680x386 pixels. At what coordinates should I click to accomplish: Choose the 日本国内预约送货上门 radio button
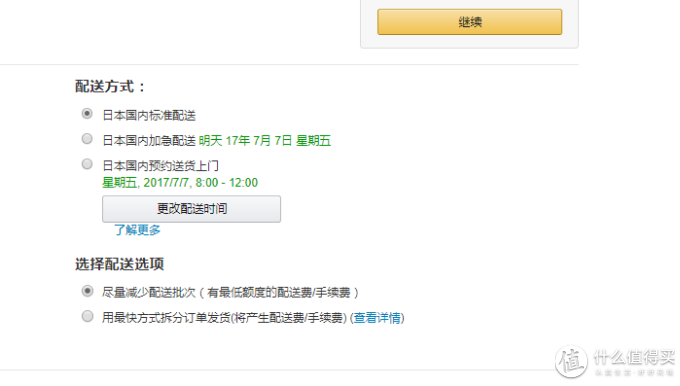coord(87,164)
